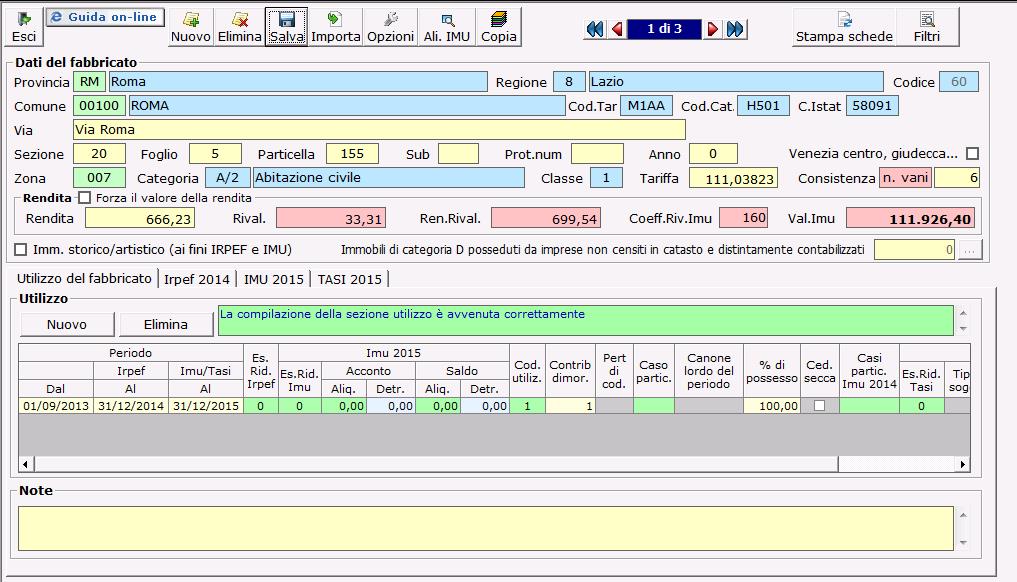
Task: Click the Nuovo toolbar icon
Action: 190,27
